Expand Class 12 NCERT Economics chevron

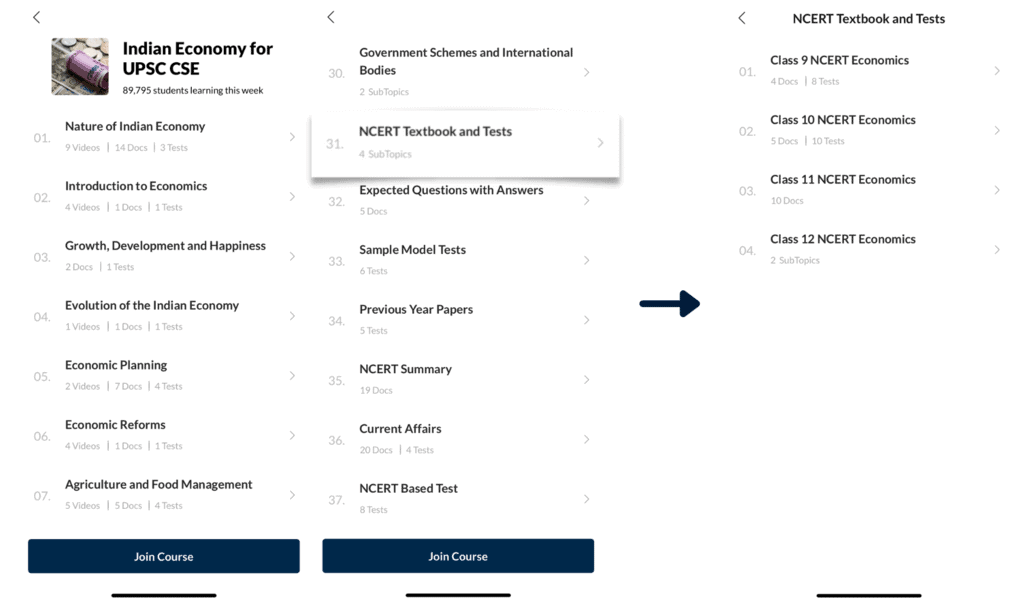click(997, 250)
